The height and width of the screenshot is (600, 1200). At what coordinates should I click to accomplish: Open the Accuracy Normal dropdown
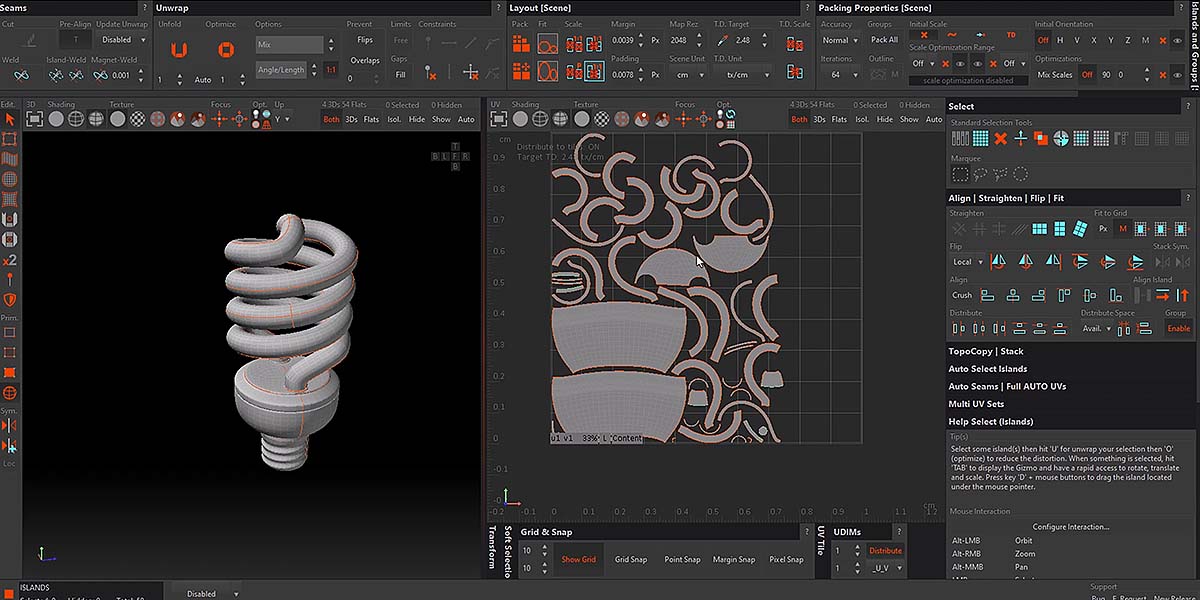(x=839, y=40)
